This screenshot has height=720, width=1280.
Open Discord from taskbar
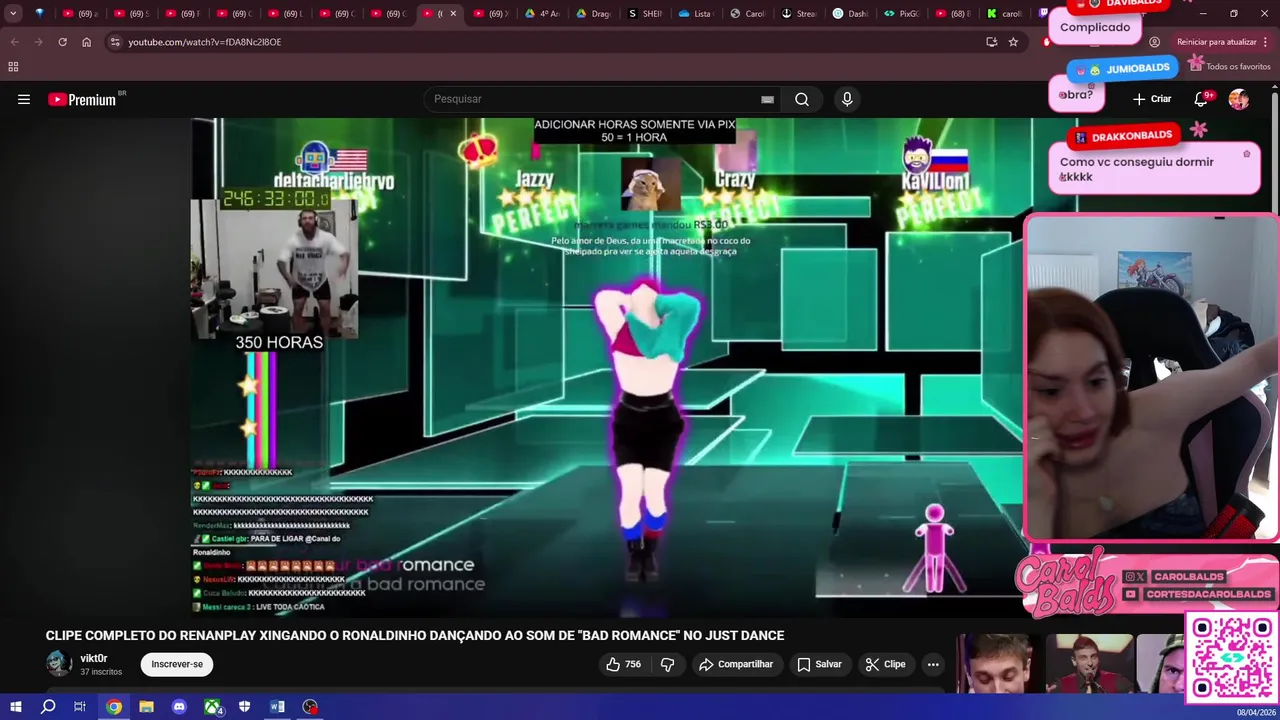point(179,707)
